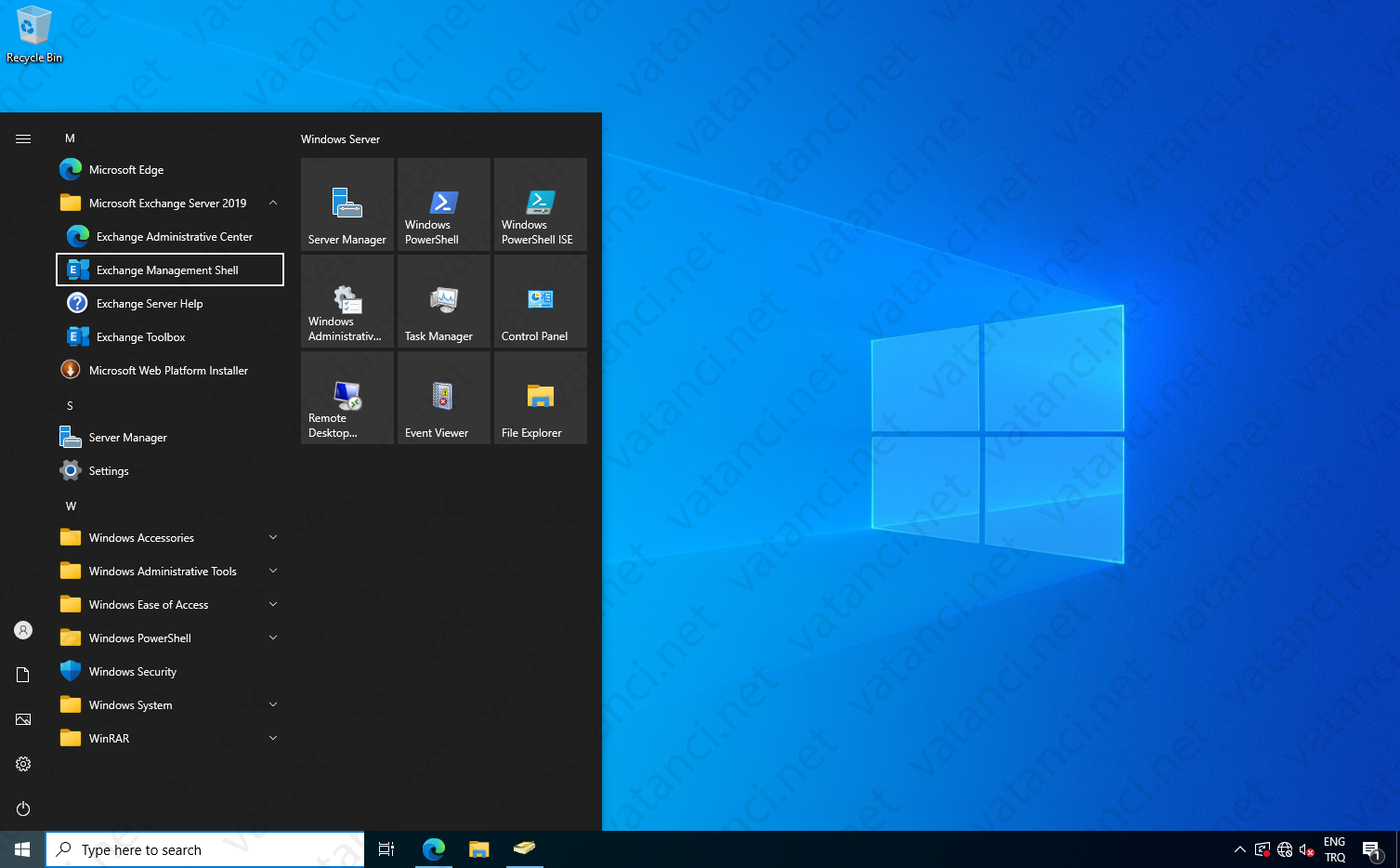Launch Microsoft Edge from app list
The height and width of the screenshot is (868, 1400).
tap(170, 169)
